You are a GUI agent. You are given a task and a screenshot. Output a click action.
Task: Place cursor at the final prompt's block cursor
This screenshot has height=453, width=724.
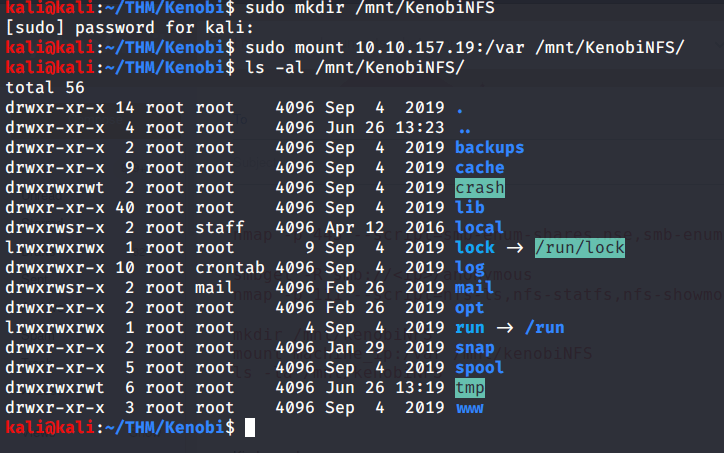[x=250, y=428]
